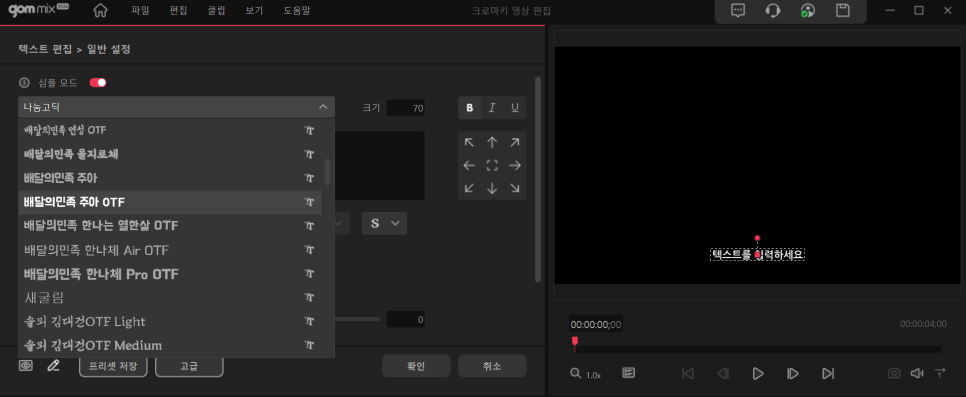Toggle the simple mode switch

point(98,83)
